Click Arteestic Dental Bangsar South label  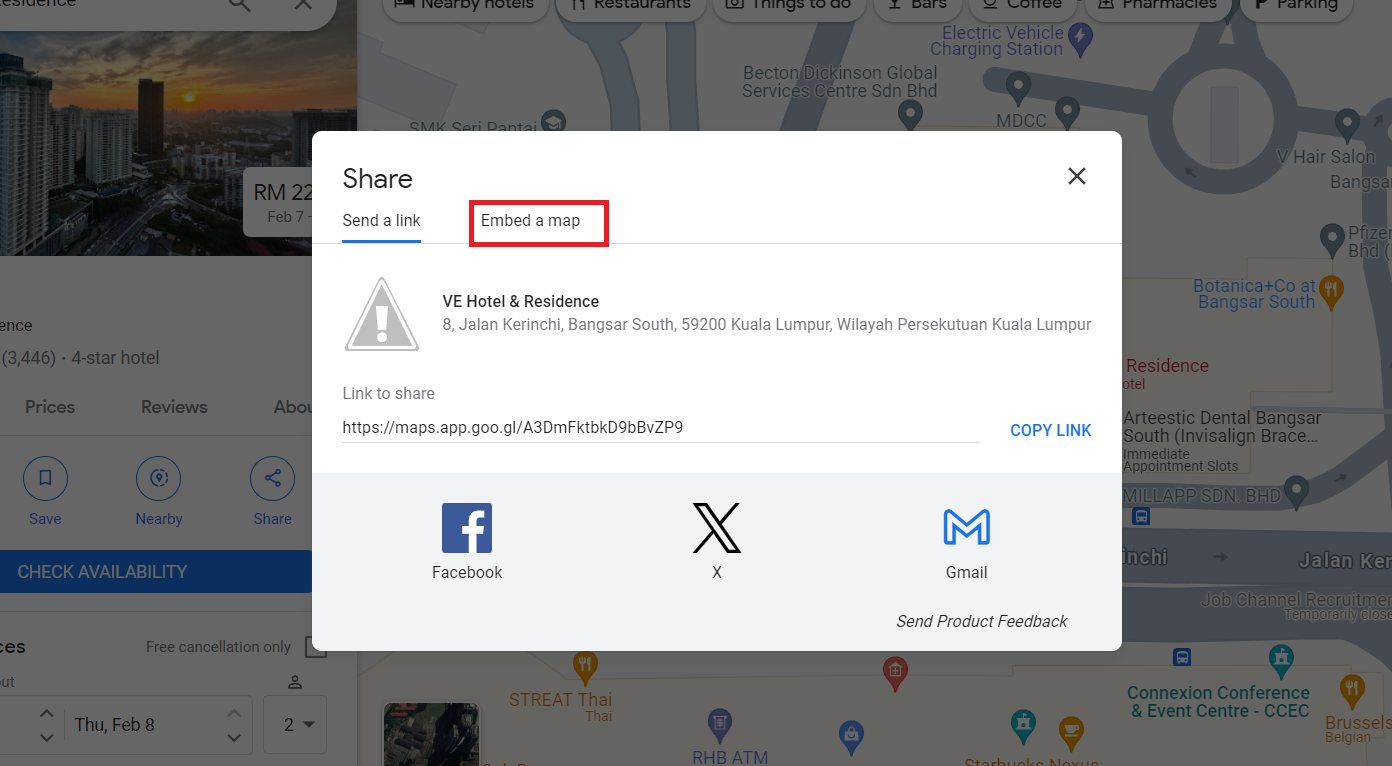[1221, 427]
